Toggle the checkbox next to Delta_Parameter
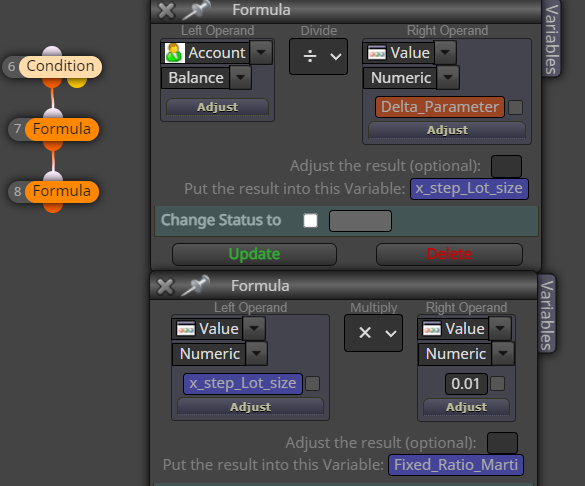 [x=515, y=107]
